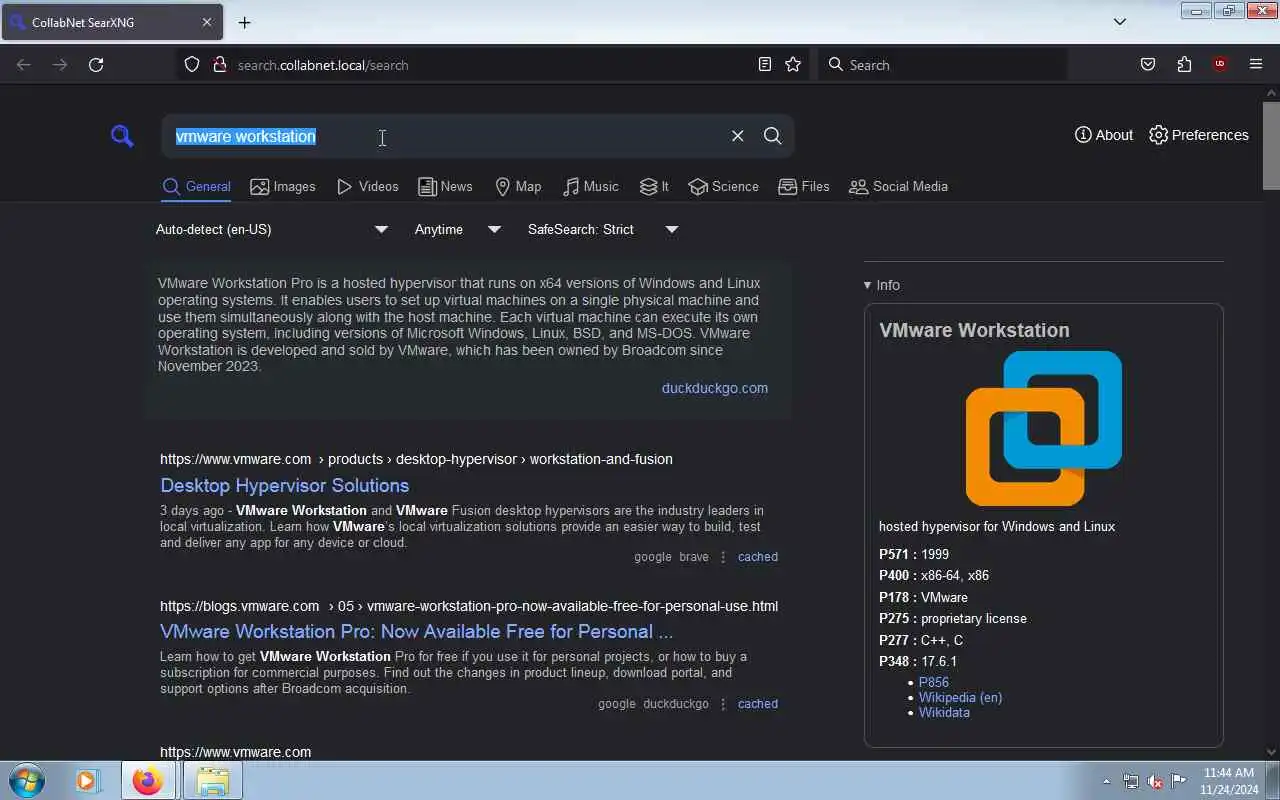Open more options dots for Desktop Hypervisor result
The height and width of the screenshot is (800, 1280).
[x=723, y=557]
